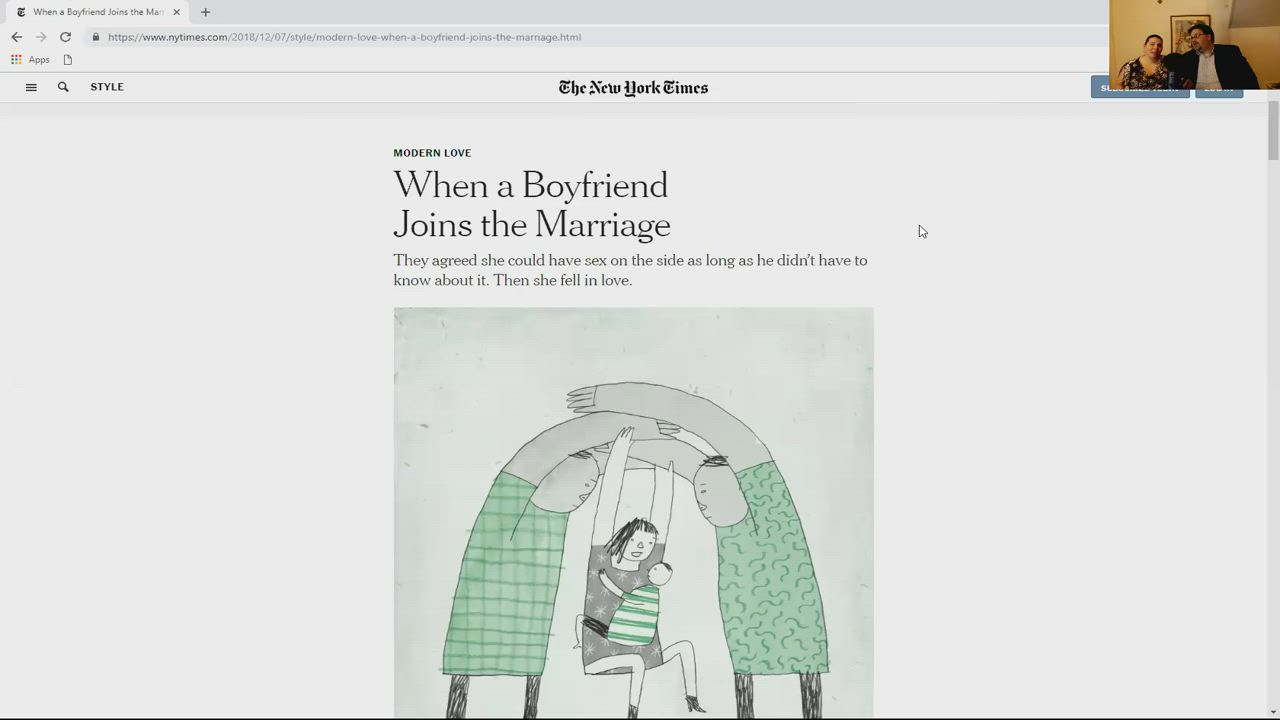1280x720 pixels.
Task: Open the Apps grid bookmark
Action: click(30, 60)
